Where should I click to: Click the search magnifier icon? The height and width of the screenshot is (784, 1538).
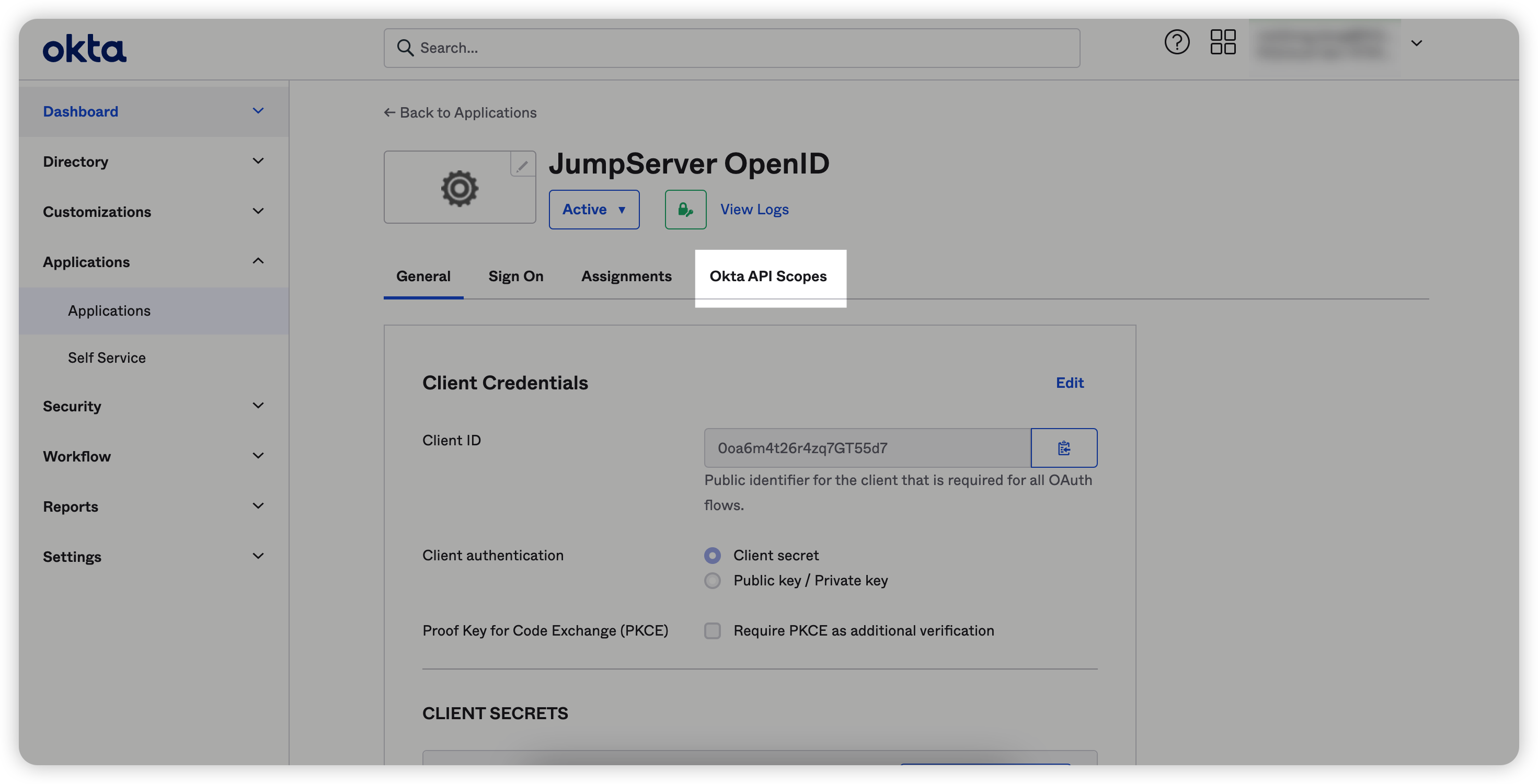(405, 48)
